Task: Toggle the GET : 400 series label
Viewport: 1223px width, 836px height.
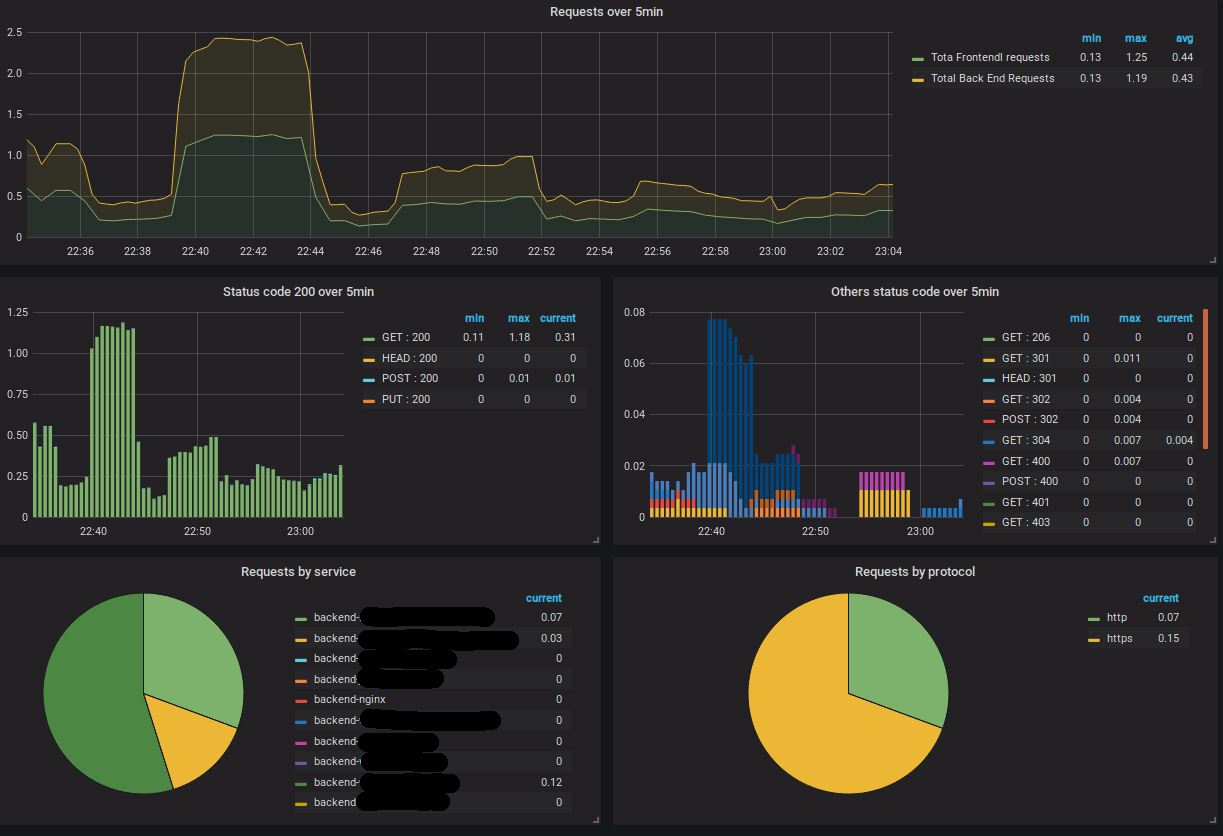Action: pyautogui.click(x=1026, y=461)
